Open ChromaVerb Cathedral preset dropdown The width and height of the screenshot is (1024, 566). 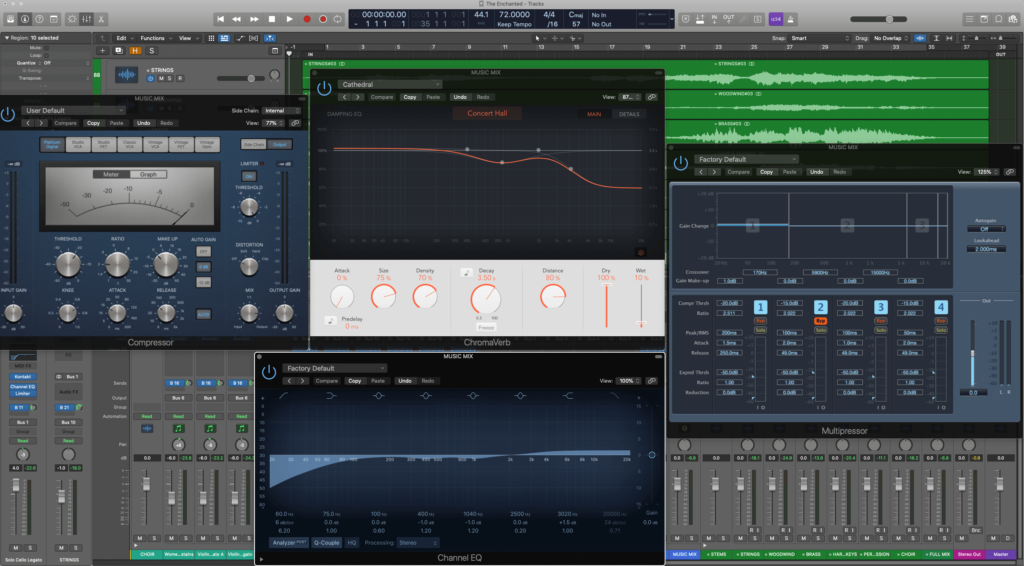coord(389,84)
